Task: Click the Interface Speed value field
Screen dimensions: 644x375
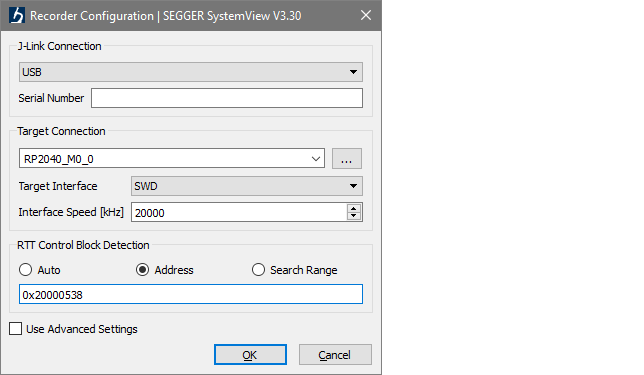Action: coord(239,212)
